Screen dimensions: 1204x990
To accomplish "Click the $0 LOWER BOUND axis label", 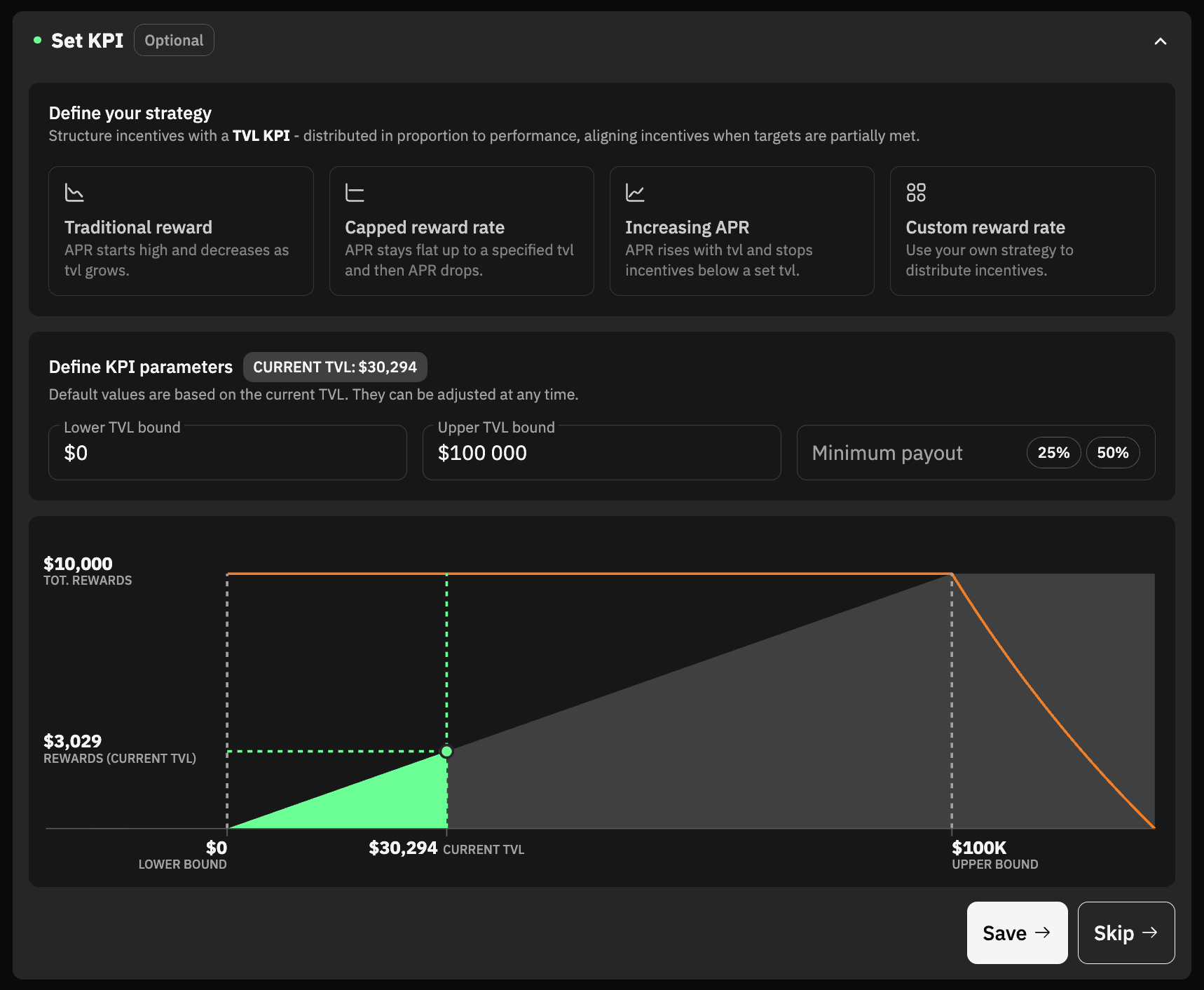I will tap(183, 855).
